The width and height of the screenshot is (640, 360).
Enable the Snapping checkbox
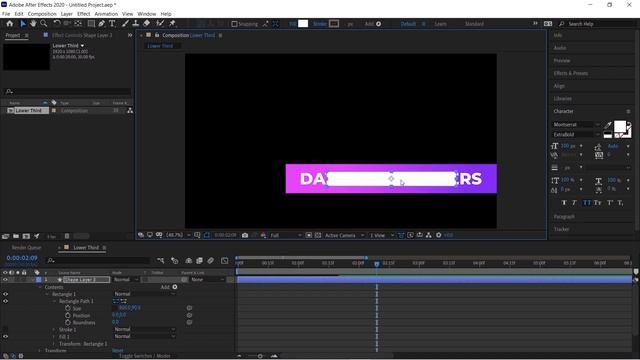click(x=234, y=24)
